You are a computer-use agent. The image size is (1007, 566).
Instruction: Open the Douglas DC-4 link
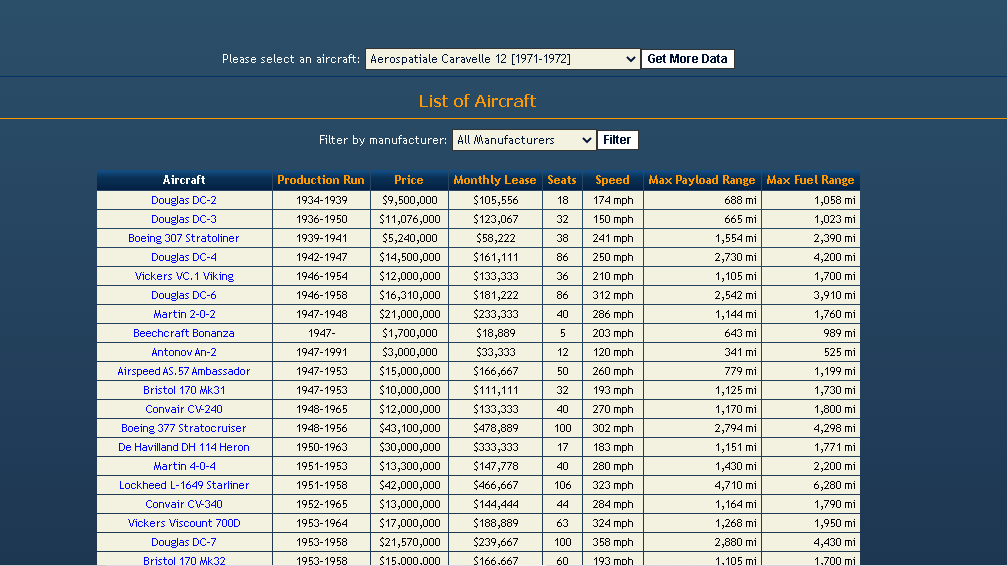184,257
